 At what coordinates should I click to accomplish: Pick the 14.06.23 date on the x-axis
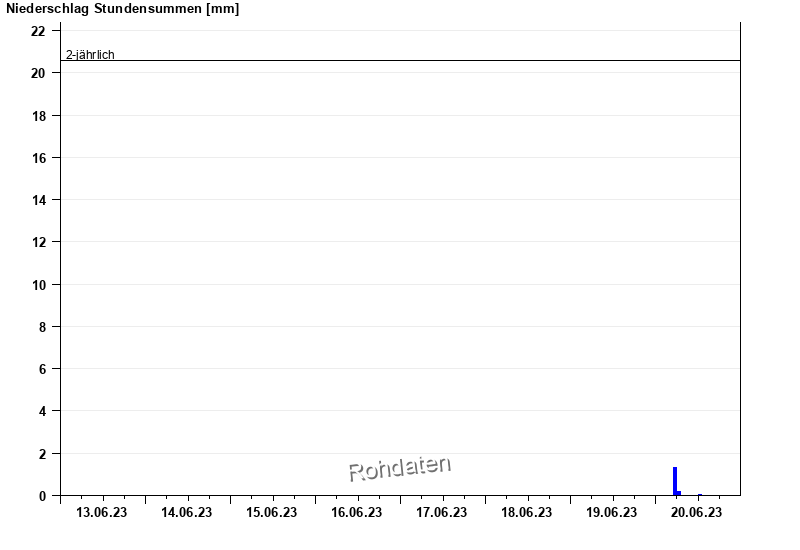click(x=187, y=513)
